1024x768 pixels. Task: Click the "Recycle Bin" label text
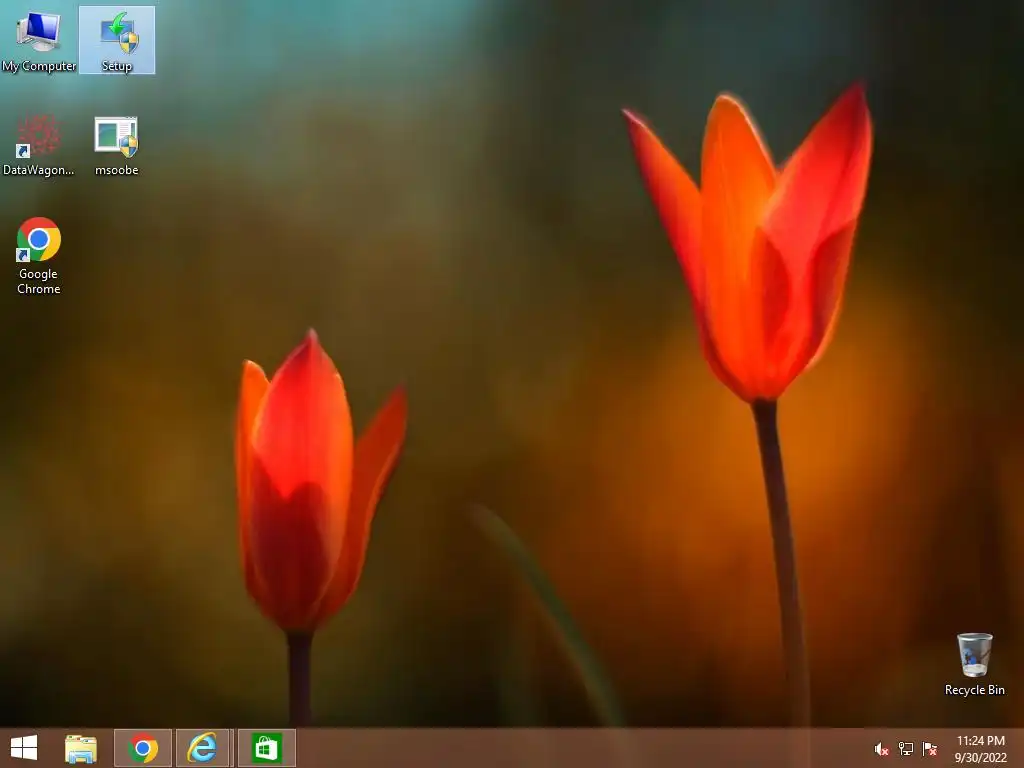click(x=974, y=690)
